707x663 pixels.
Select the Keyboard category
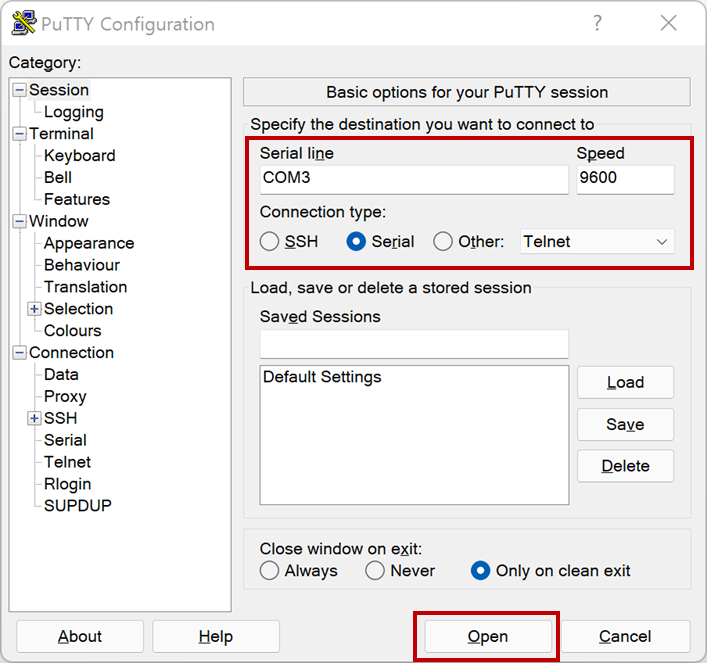click(80, 156)
